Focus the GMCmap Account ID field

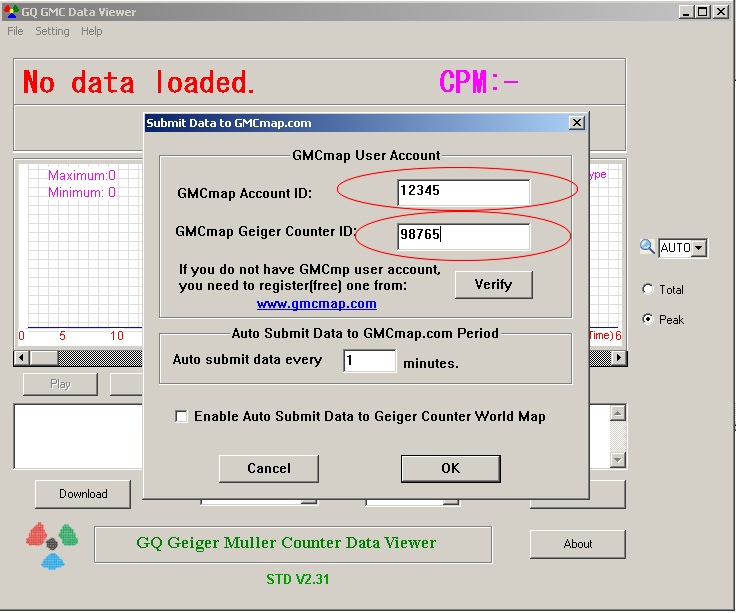click(463, 192)
